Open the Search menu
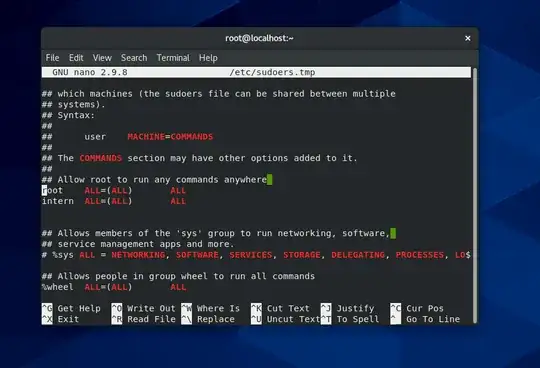Viewport: 540px width, 368px height. [134, 58]
